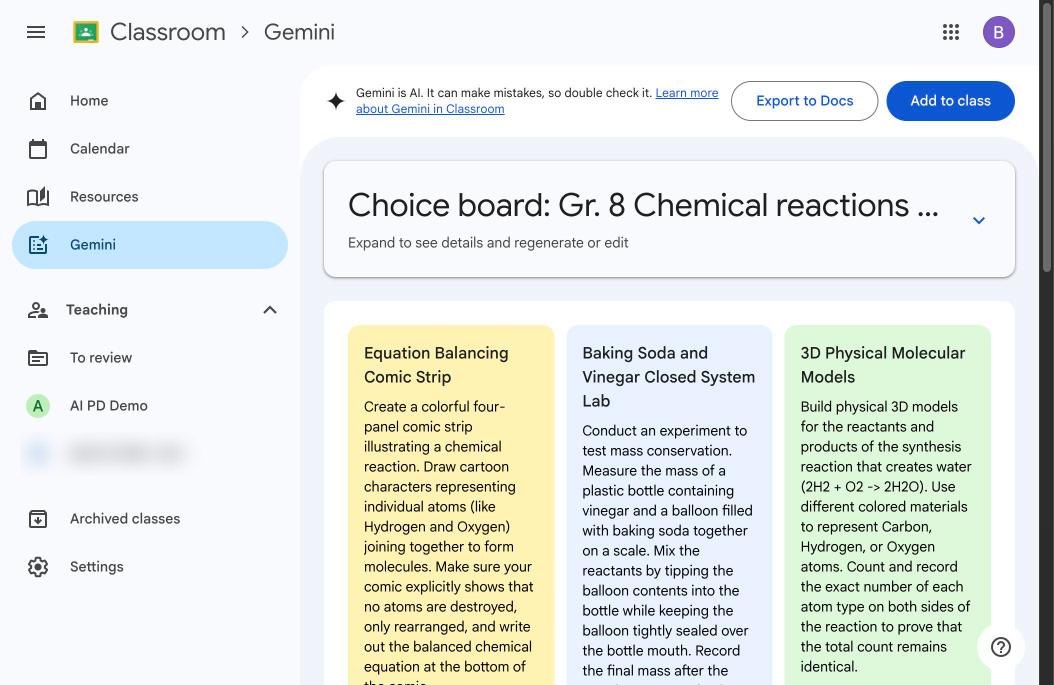Select the green 3D Physical Molecular Models card
This screenshot has width=1054, height=685.
click(x=887, y=504)
